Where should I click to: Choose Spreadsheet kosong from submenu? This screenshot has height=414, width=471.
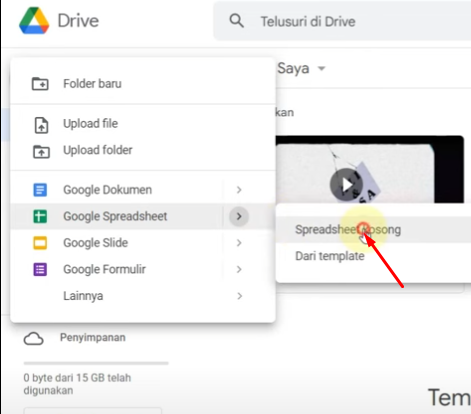[373, 230]
